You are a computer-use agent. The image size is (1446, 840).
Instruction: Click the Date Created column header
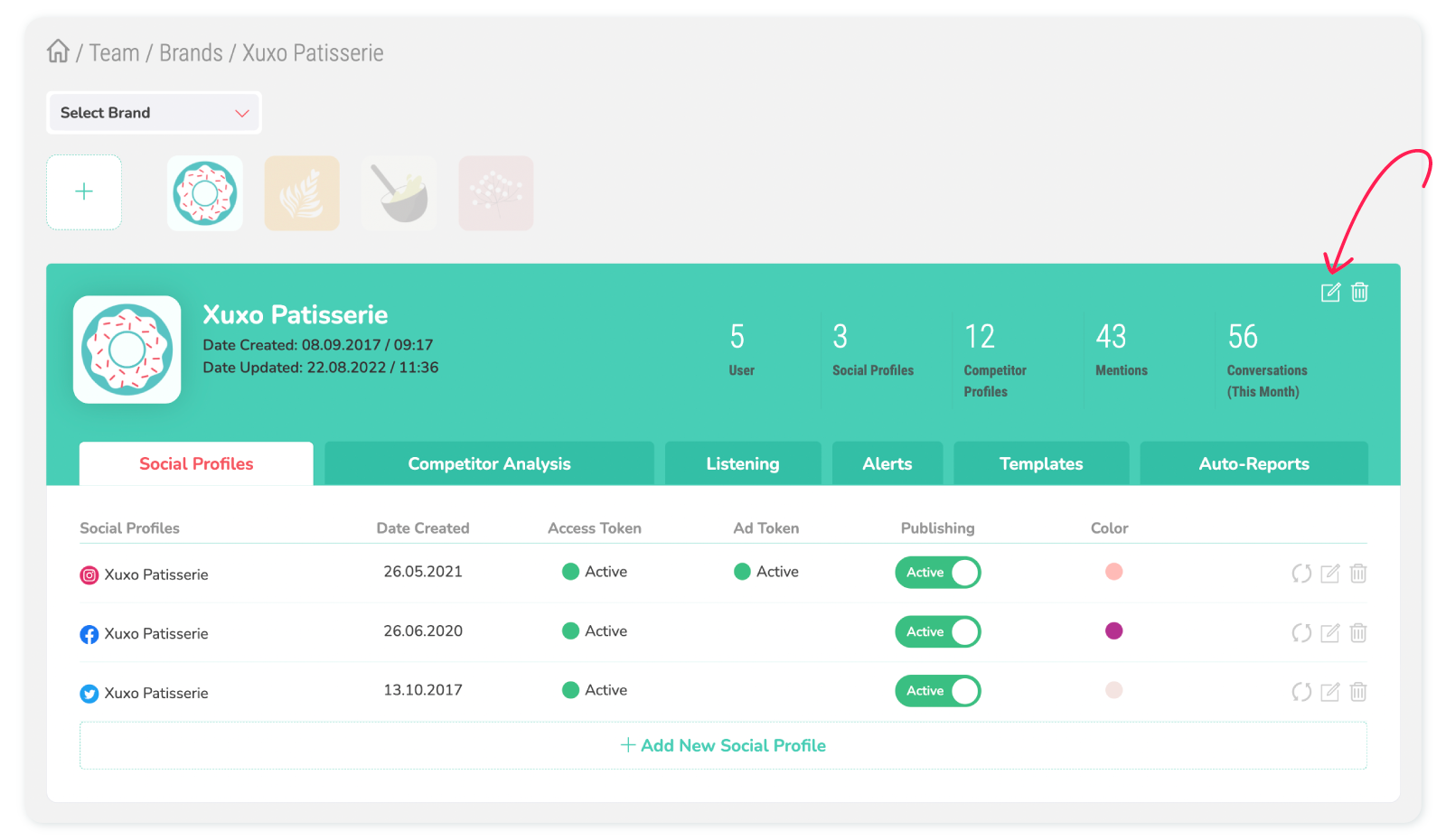(423, 528)
